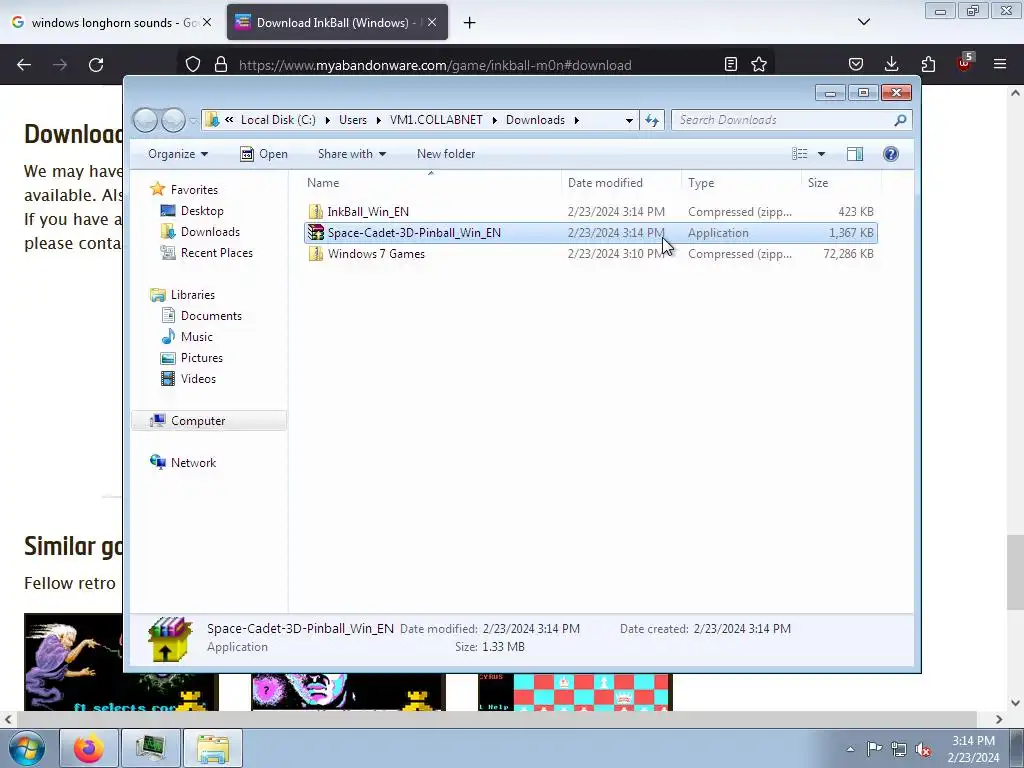Click Favorites in the navigation pane
Screen dimensions: 1024x768
pyautogui.click(x=194, y=190)
